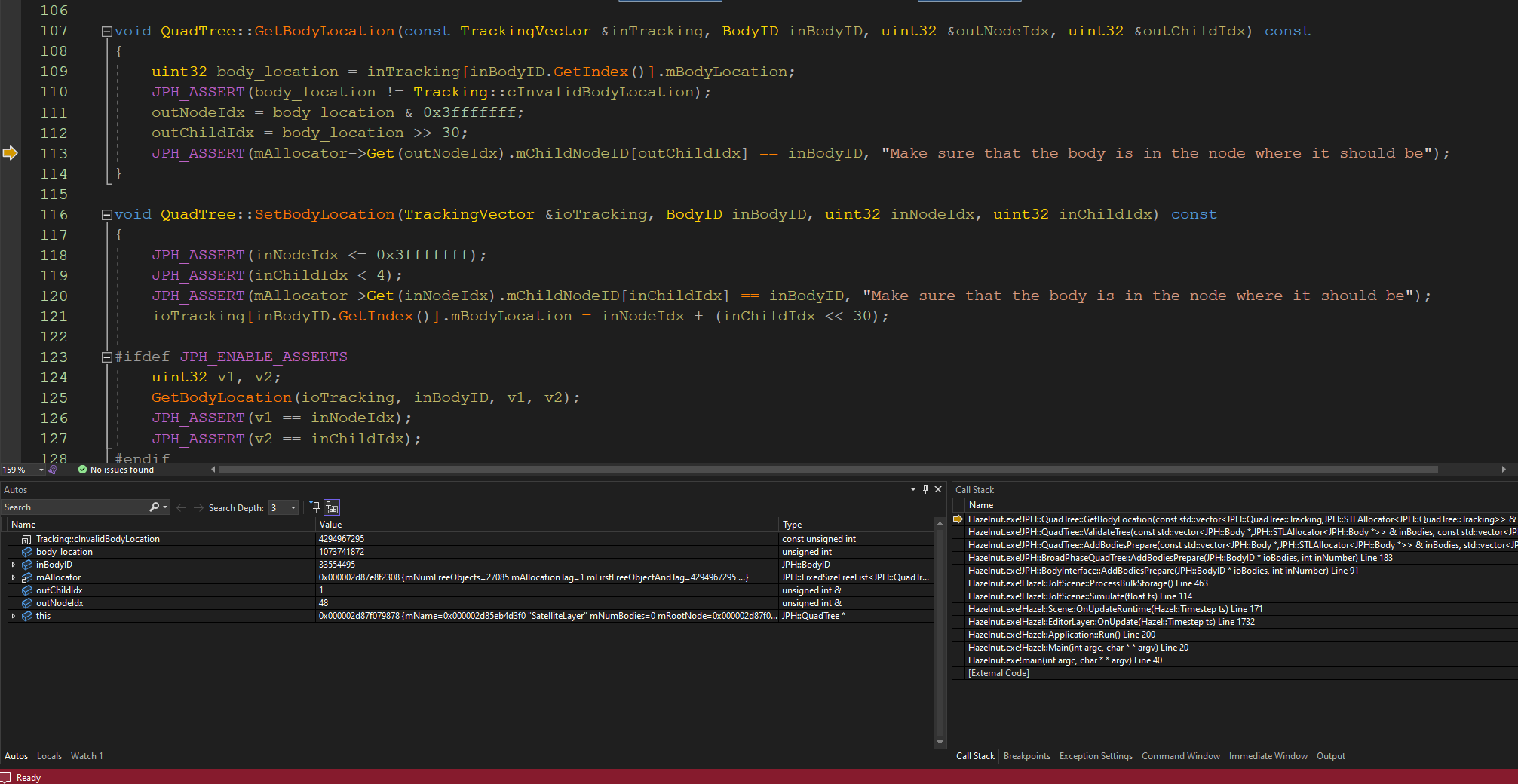The height and width of the screenshot is (784, 1518).
Task: Click the forward arrow in Autos search navigation
Action: 198,507
